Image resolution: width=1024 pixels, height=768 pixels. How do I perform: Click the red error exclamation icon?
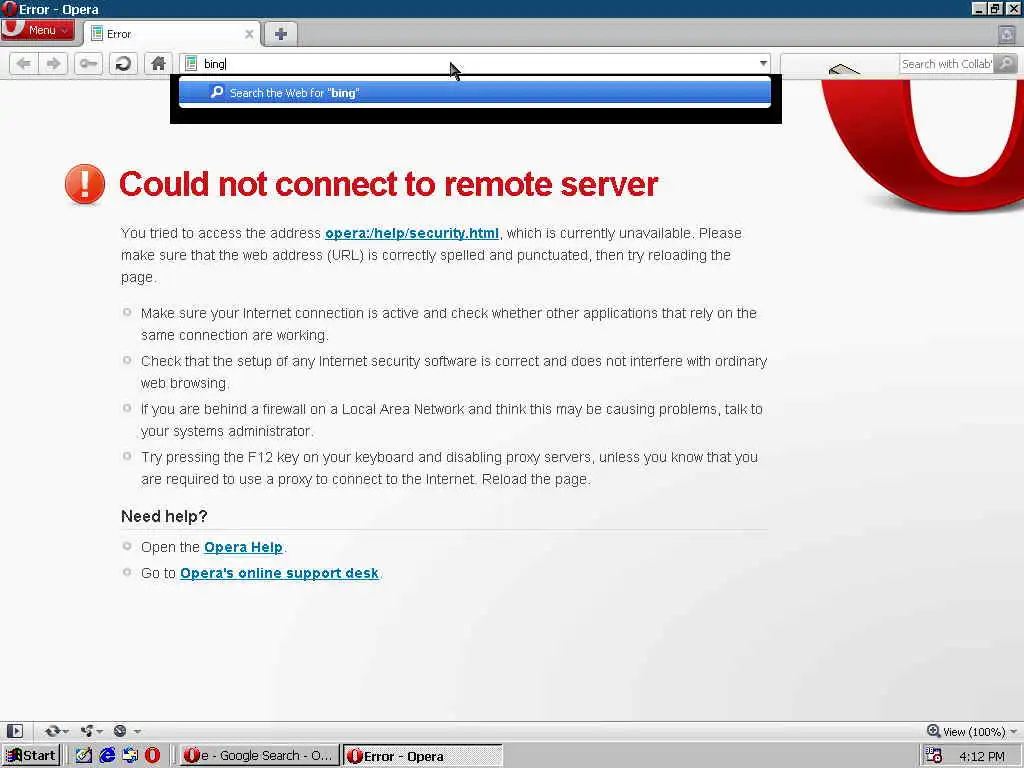click(x=85, y=184)
